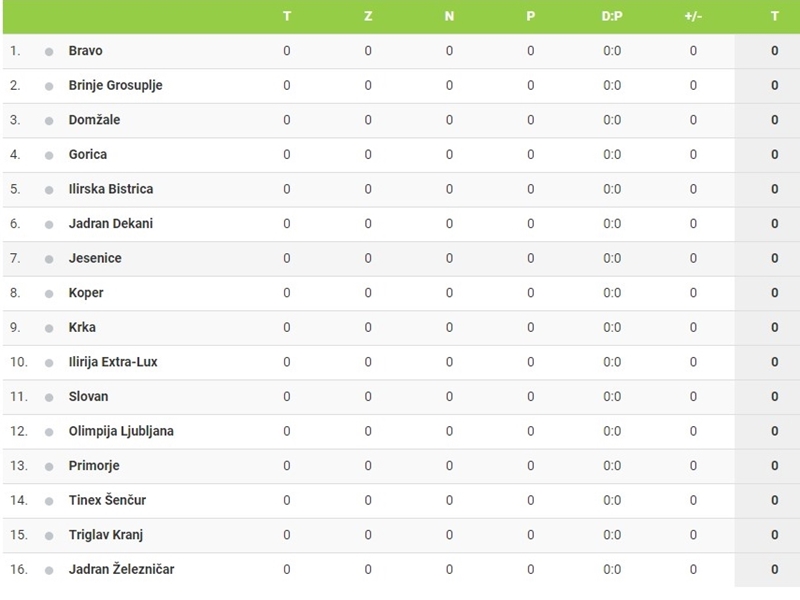Click the grey dot beside Olimpija Ljubljana
The width and height of the screenshot is (800, 600).
(49, 432)
